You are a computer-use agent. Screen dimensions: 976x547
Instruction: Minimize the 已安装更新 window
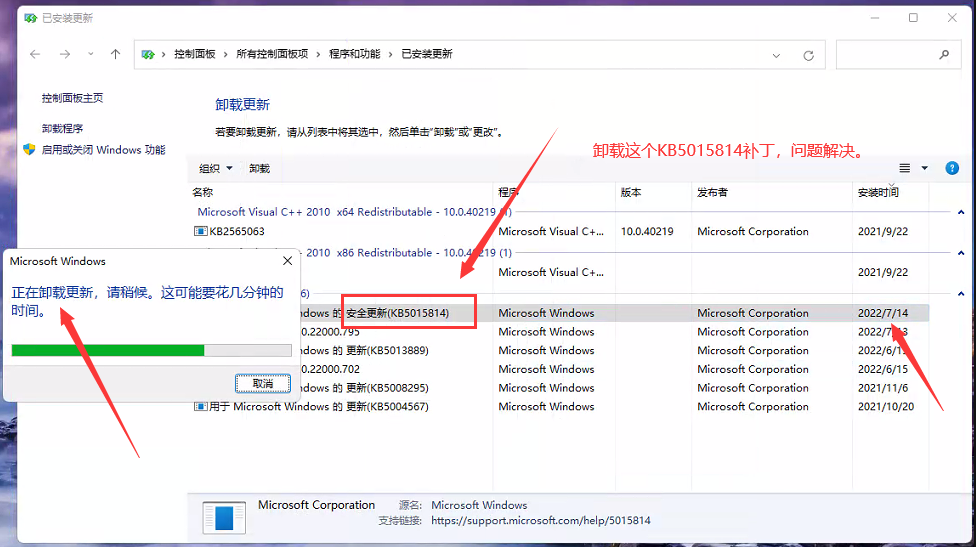coord(875,18)
